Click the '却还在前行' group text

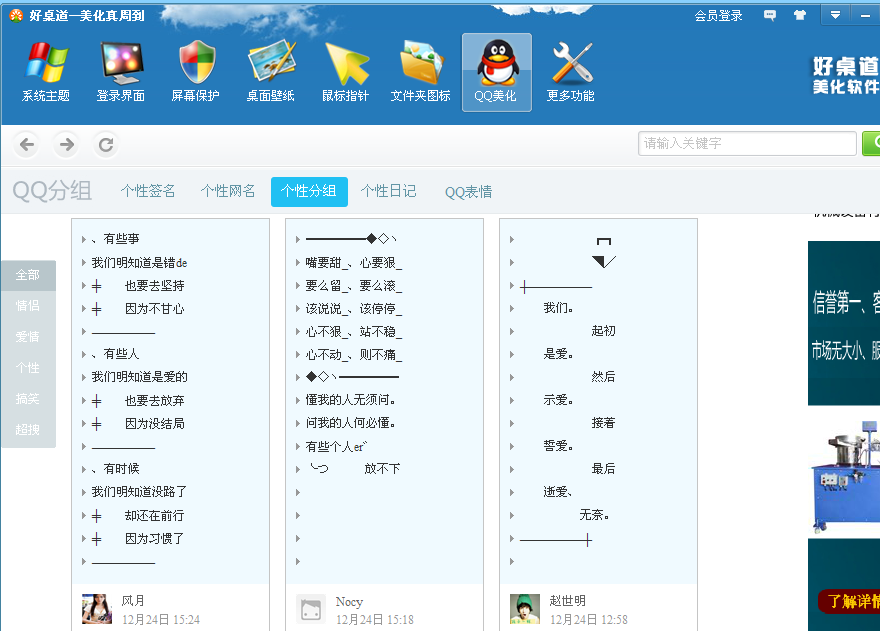[154, 515]
